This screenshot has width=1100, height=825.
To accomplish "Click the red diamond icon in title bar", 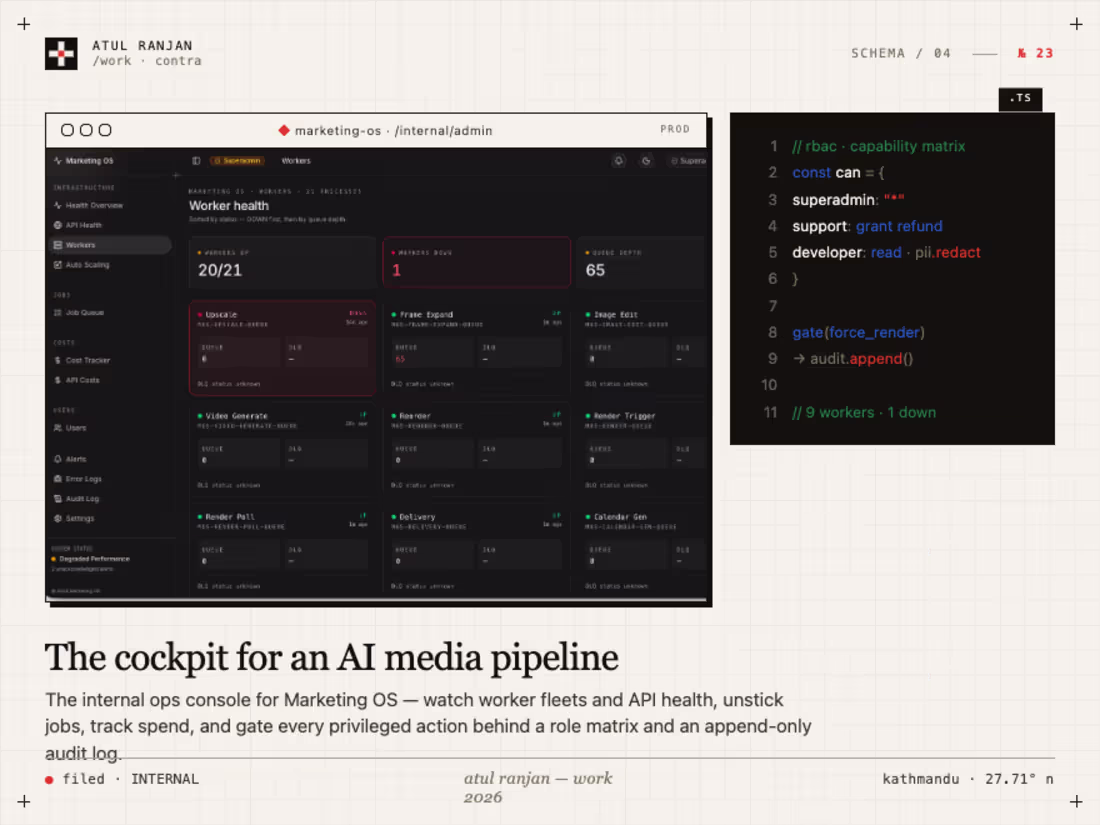I will (284, 130).
